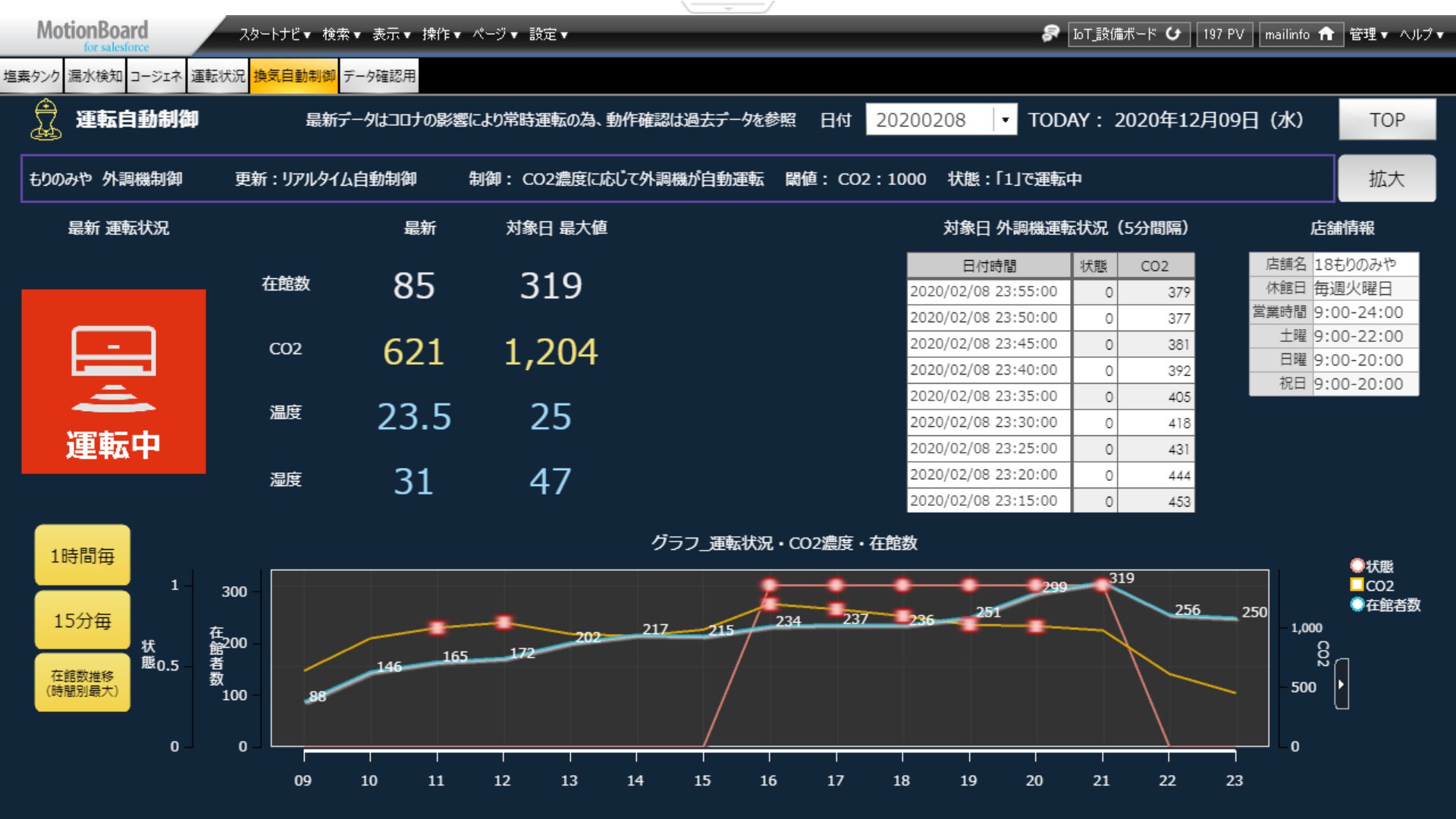Screen dimensions: 1456x819
Task: Click the board reload arrow icon
Action: click(1173, 34)
